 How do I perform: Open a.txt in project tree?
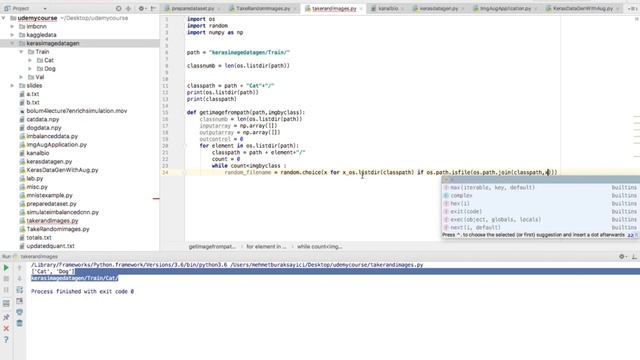[x=33, y=94]
